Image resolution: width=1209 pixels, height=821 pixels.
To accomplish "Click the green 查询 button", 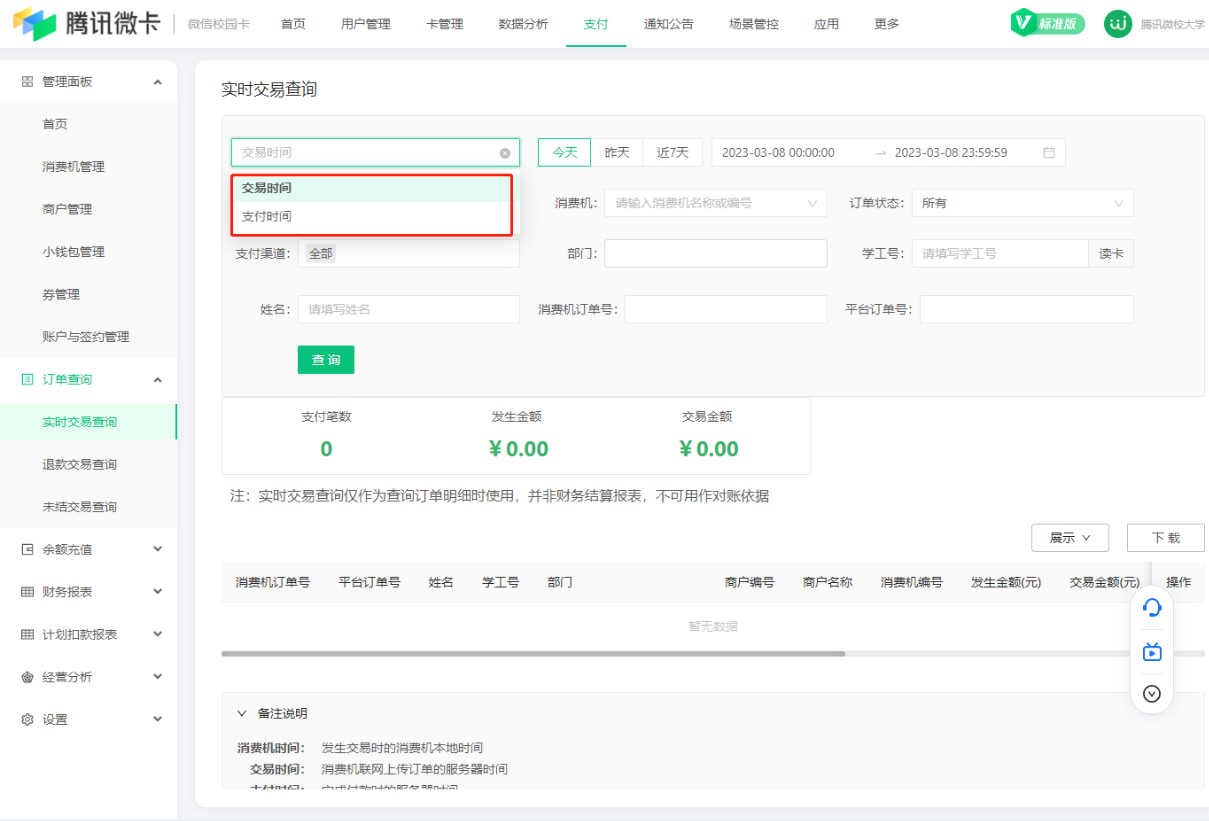I will click(x=326, y=360).
